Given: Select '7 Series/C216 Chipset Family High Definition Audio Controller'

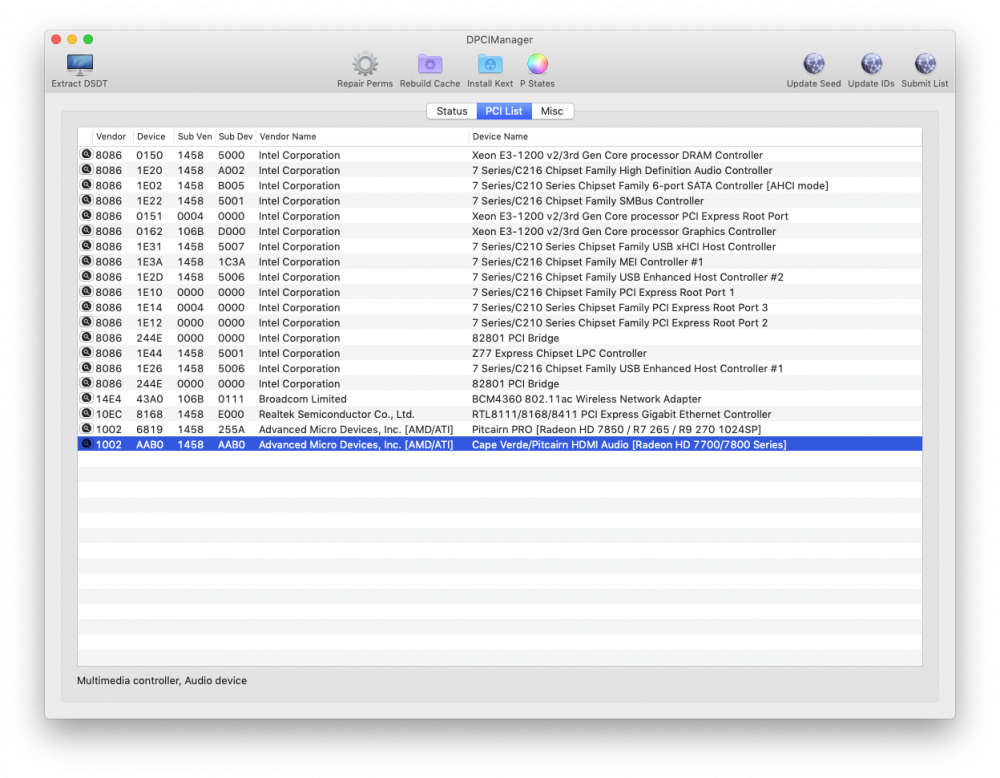Looking at the screenshot, I should 622,170.
